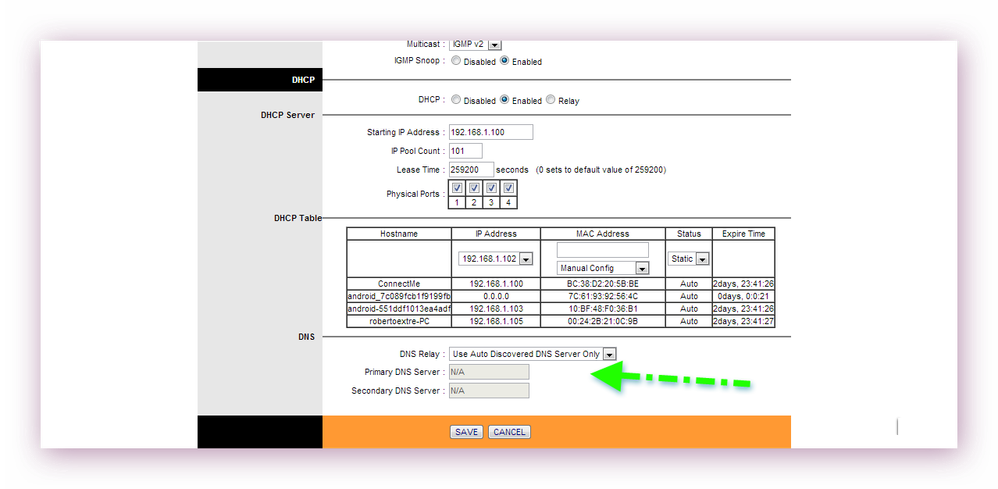
Task: Click the CANCEL button
Action: pyautogui.click(x=509, y=432)
